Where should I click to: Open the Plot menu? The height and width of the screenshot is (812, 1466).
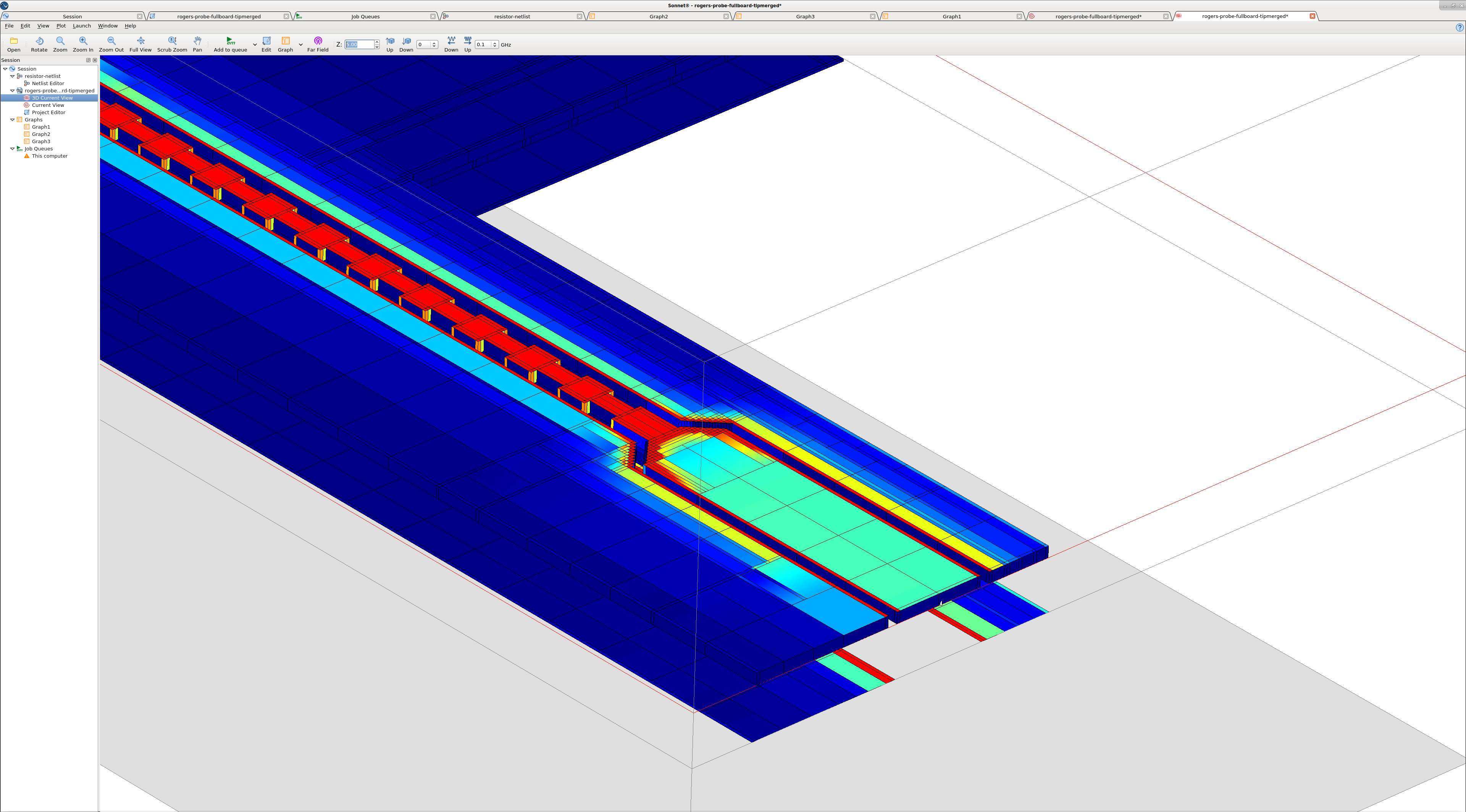coord(61,26)
